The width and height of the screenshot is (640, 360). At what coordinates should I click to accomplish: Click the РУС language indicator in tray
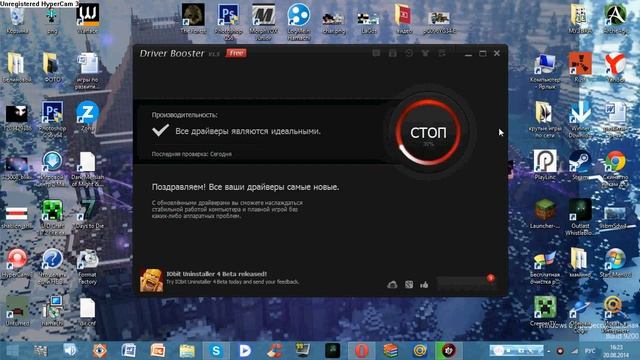click(590, 351)
